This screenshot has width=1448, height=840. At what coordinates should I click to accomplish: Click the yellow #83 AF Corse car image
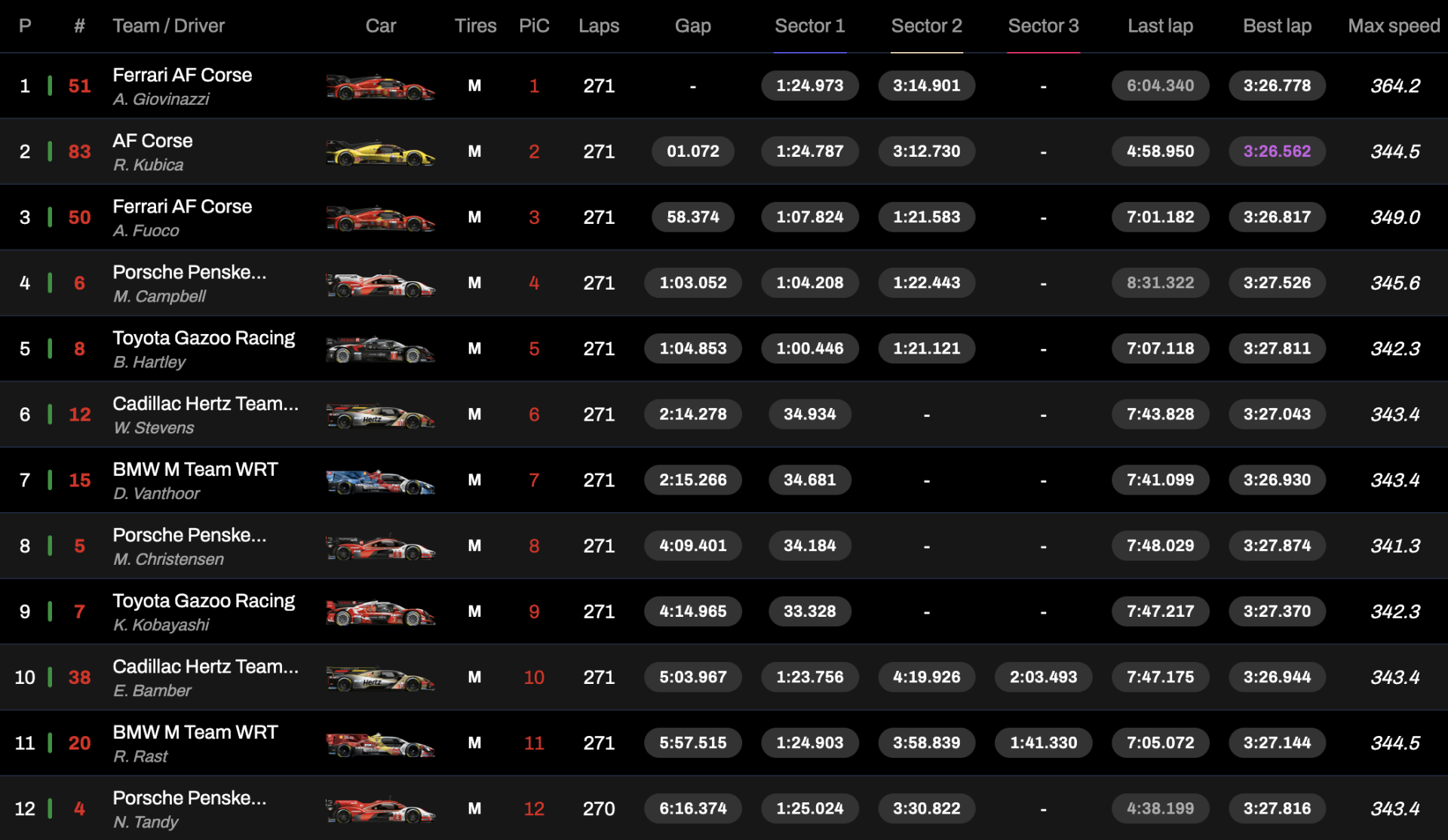(380, 152)
